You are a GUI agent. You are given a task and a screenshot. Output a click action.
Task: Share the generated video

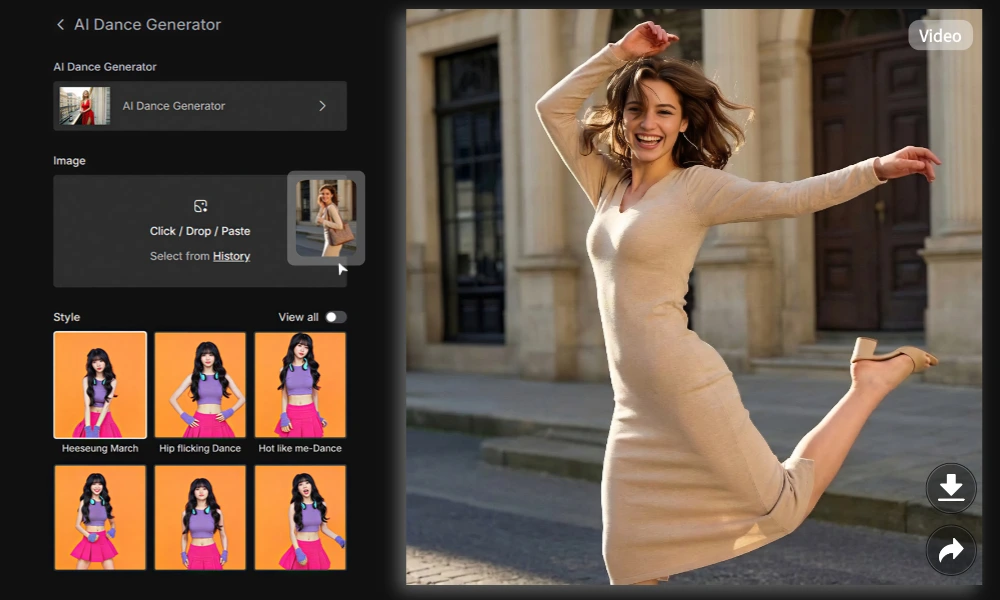pyautogui.click(x=950, y=550)
